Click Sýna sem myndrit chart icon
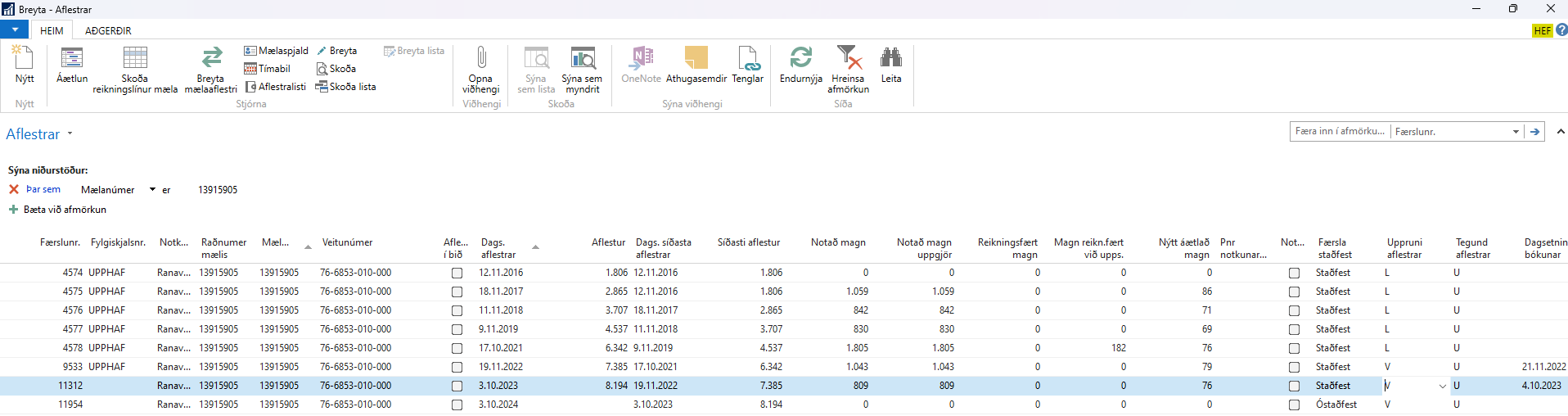 click(x=582, y=59)
